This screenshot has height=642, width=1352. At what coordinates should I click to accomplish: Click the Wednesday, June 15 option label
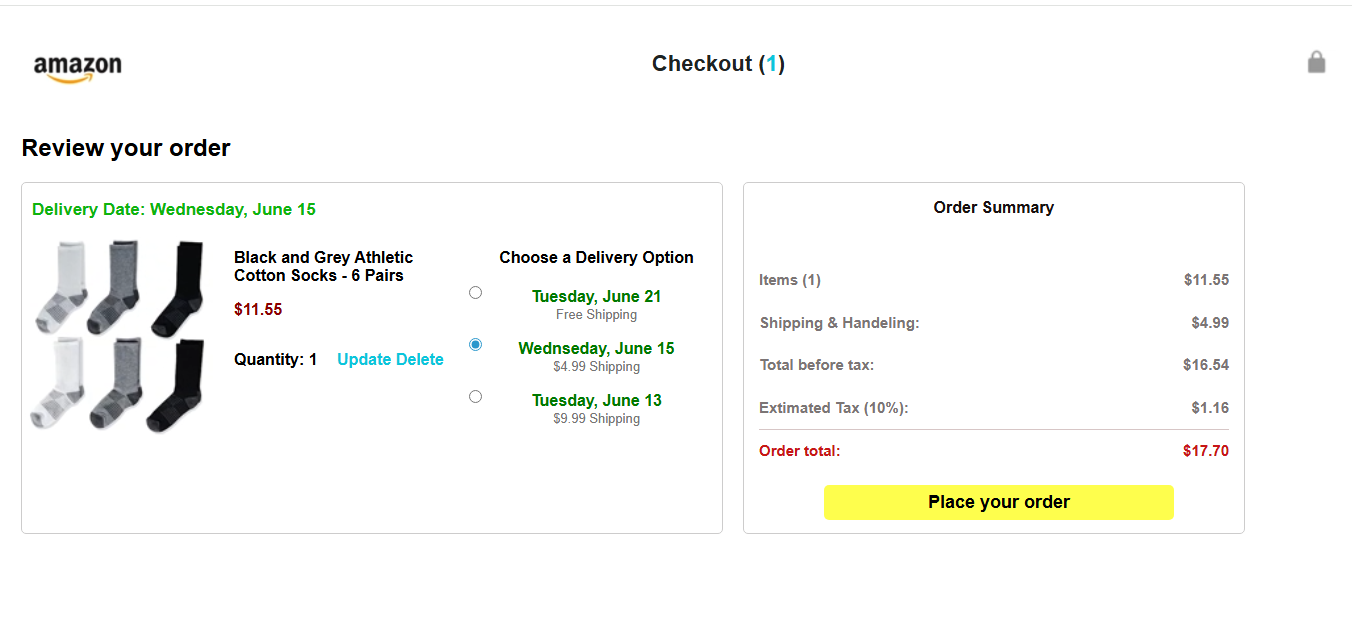coord(596,349)
